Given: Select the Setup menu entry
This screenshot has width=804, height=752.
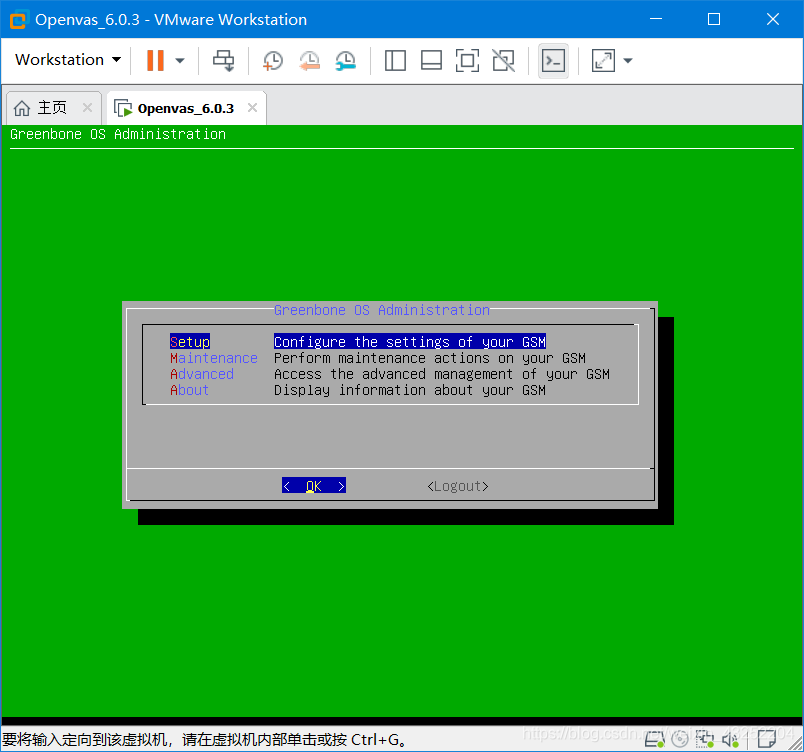Looking at the screenshot, I should 190,342.
